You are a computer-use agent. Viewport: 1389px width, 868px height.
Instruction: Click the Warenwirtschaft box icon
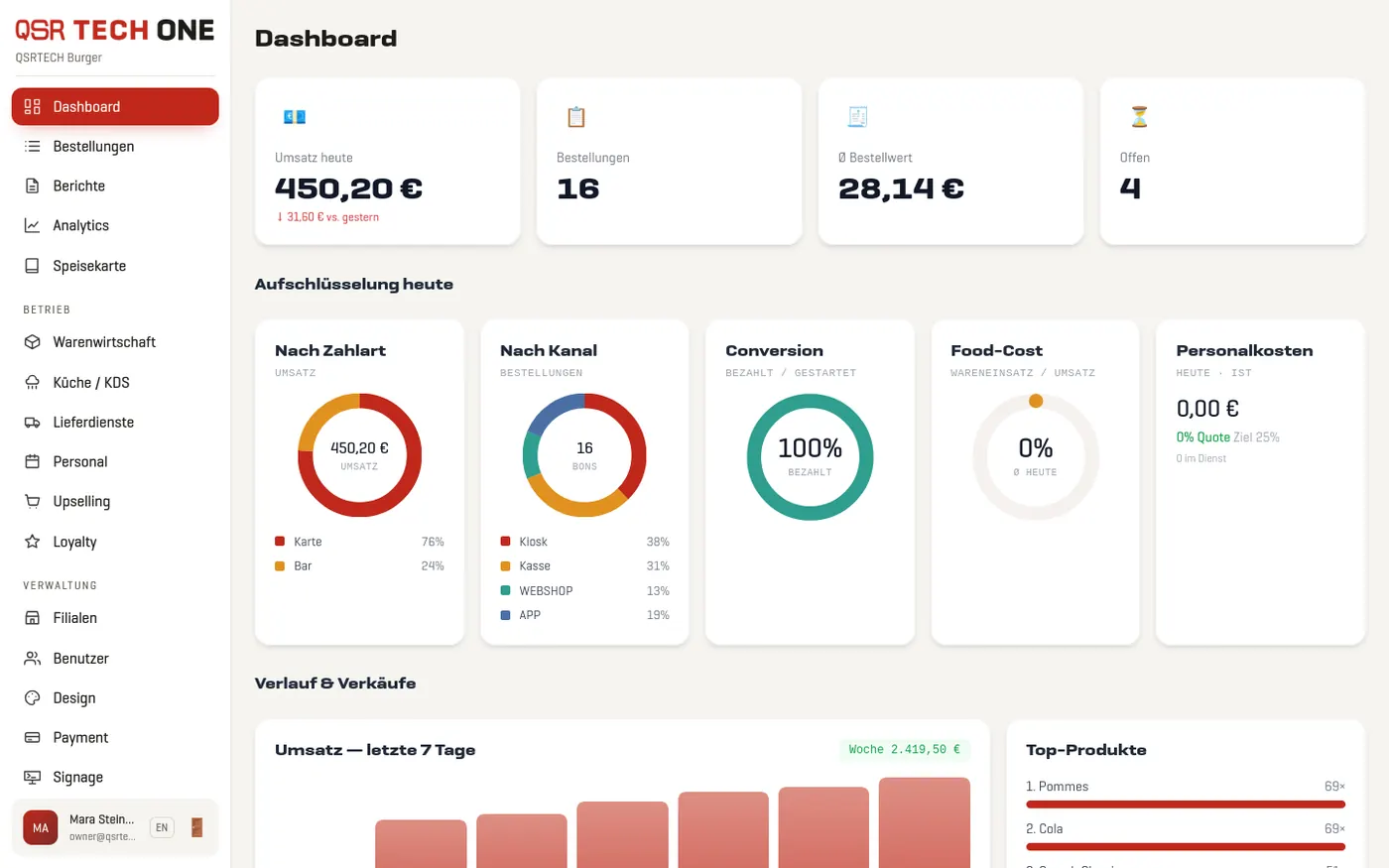pyautogui.click(x=33, y=342)
